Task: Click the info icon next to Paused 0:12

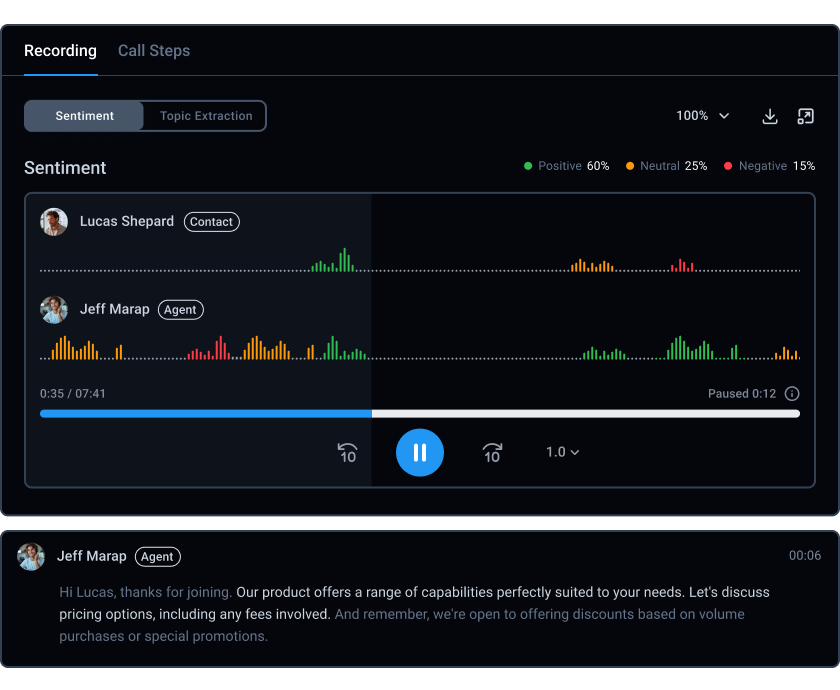Action: tap(792, 394)
